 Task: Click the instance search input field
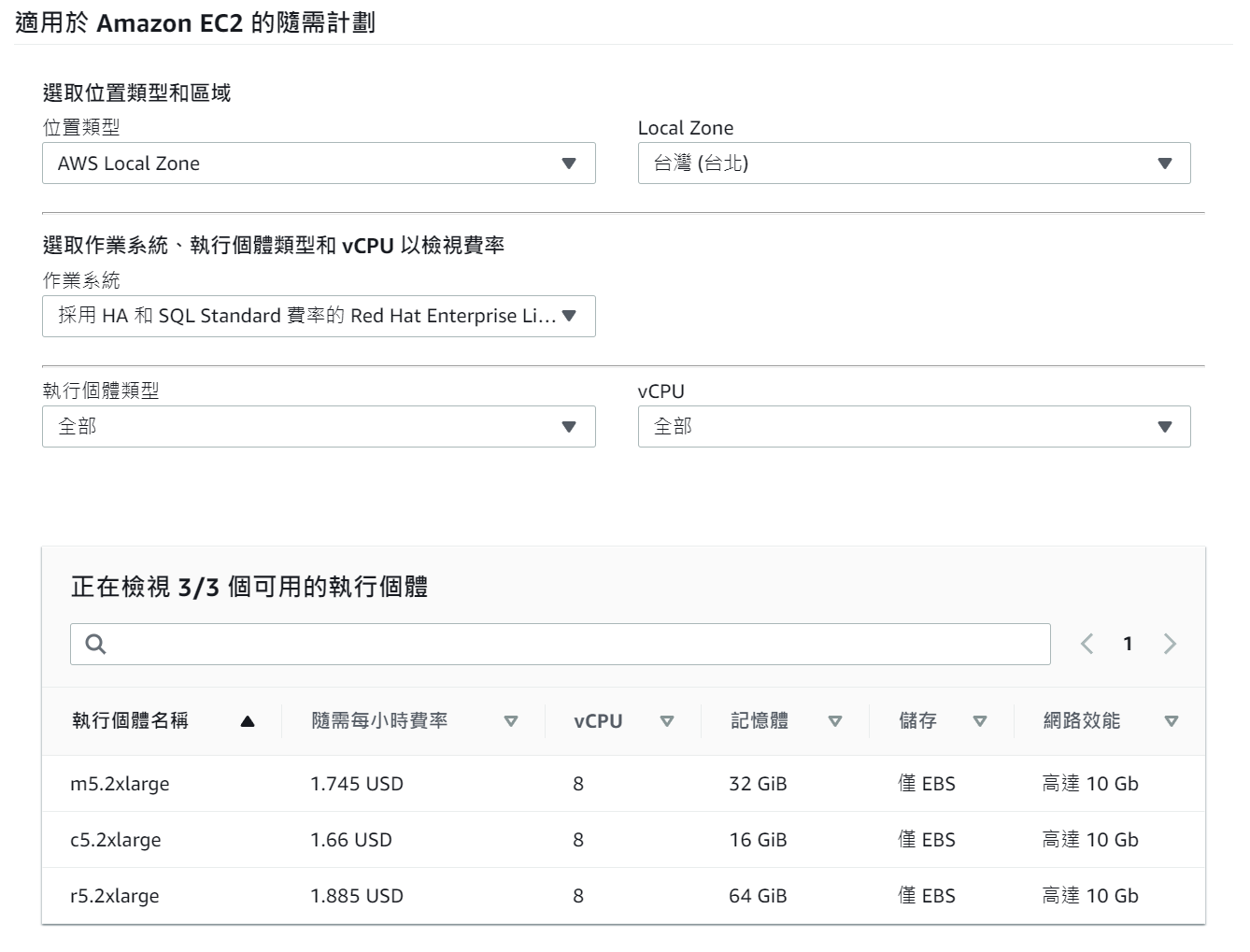click(x=561, y=644)
